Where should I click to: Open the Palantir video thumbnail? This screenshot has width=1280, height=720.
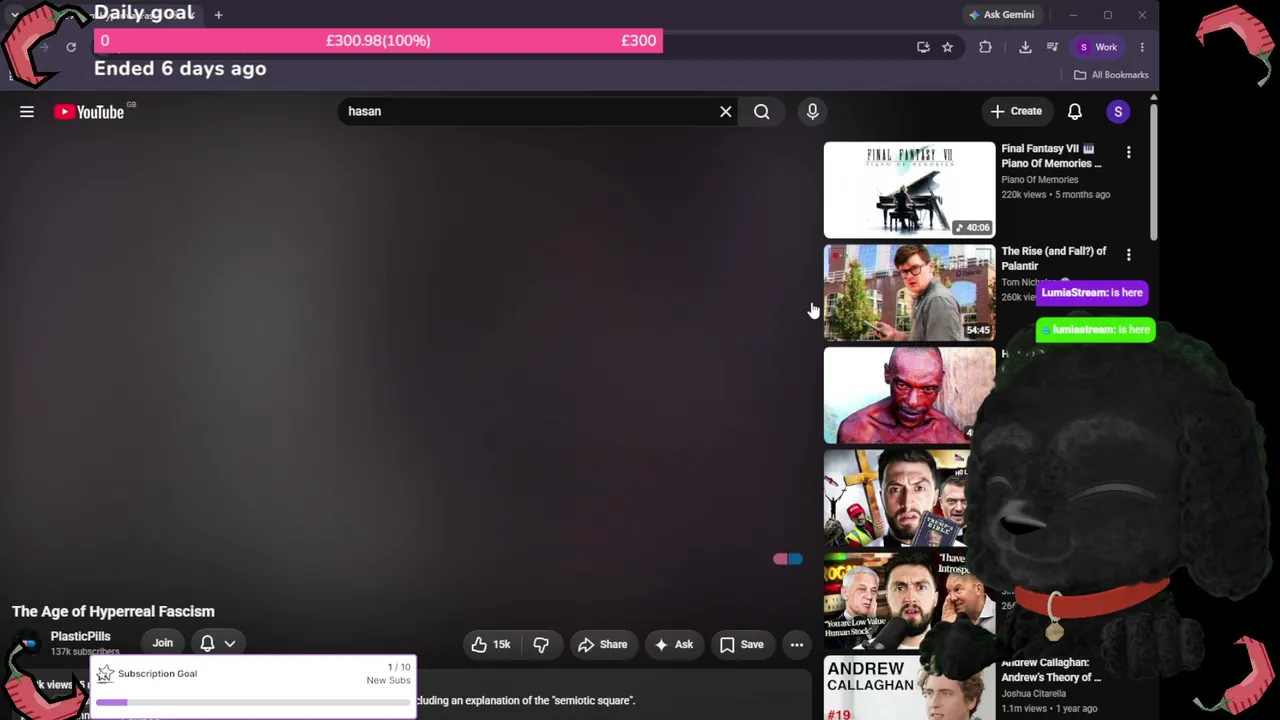[x=909, y=293]
